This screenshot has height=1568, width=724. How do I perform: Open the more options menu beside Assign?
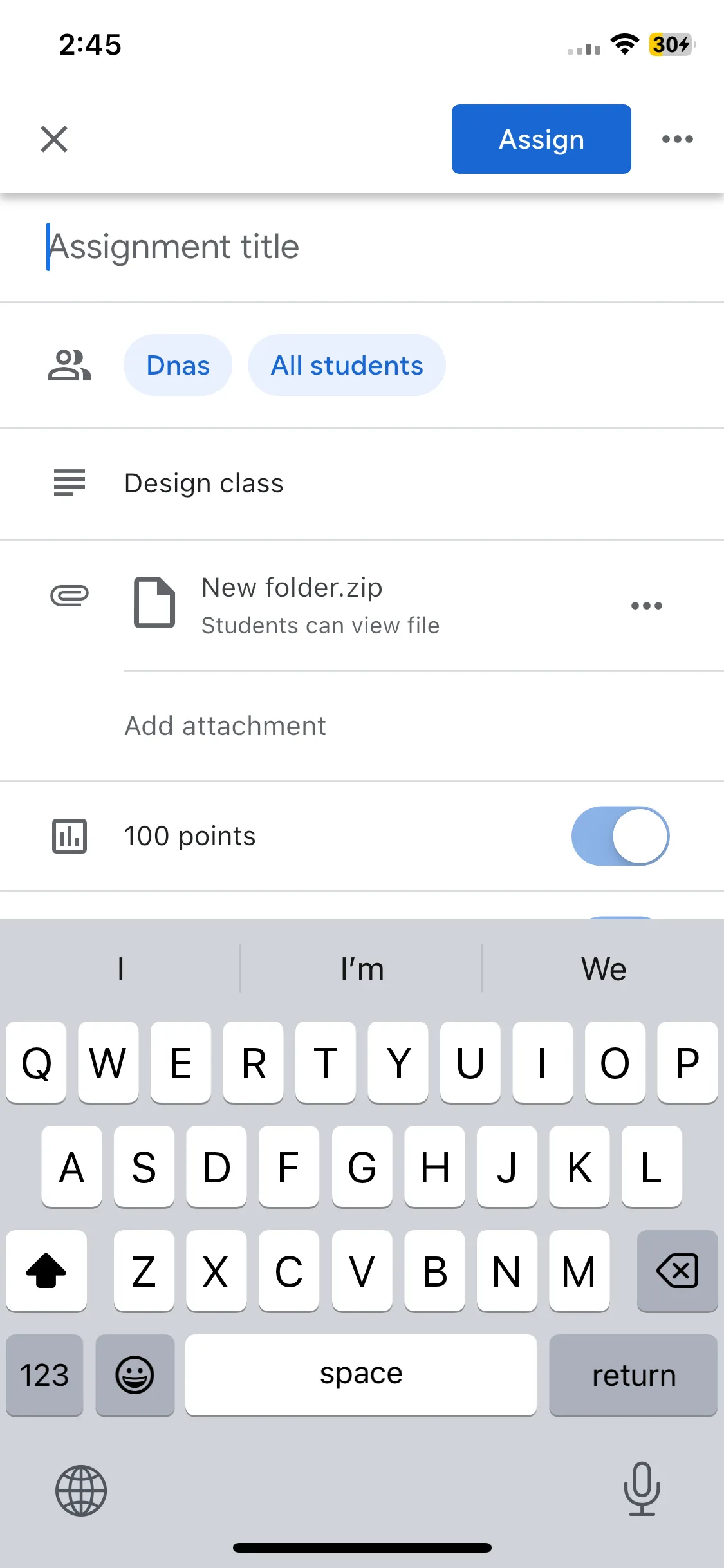(678, 139)
